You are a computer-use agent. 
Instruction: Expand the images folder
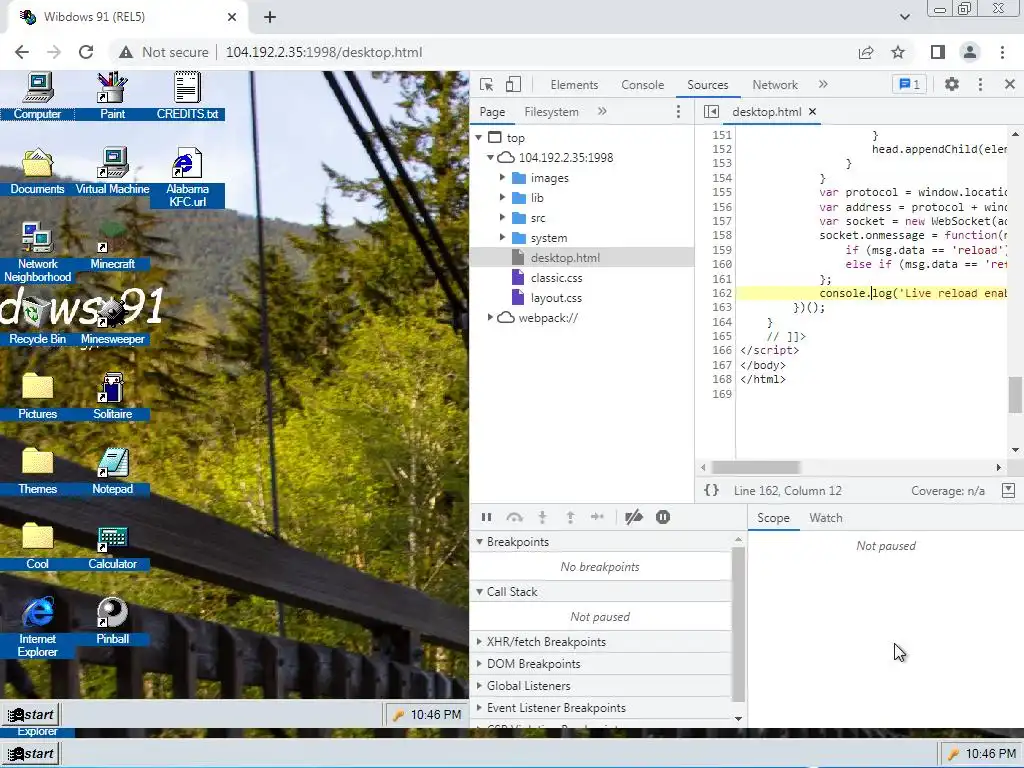(x=502, y=178)
